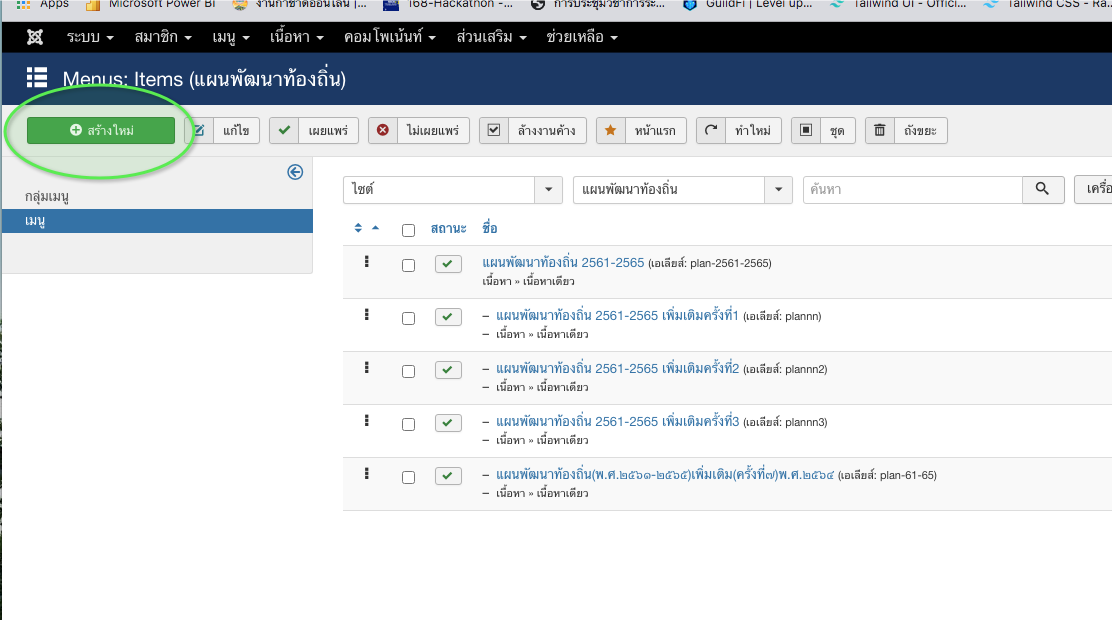1112x620 pixels.
Task: Click drag handle of first menu item row
Action: click(x=367, y=262)
